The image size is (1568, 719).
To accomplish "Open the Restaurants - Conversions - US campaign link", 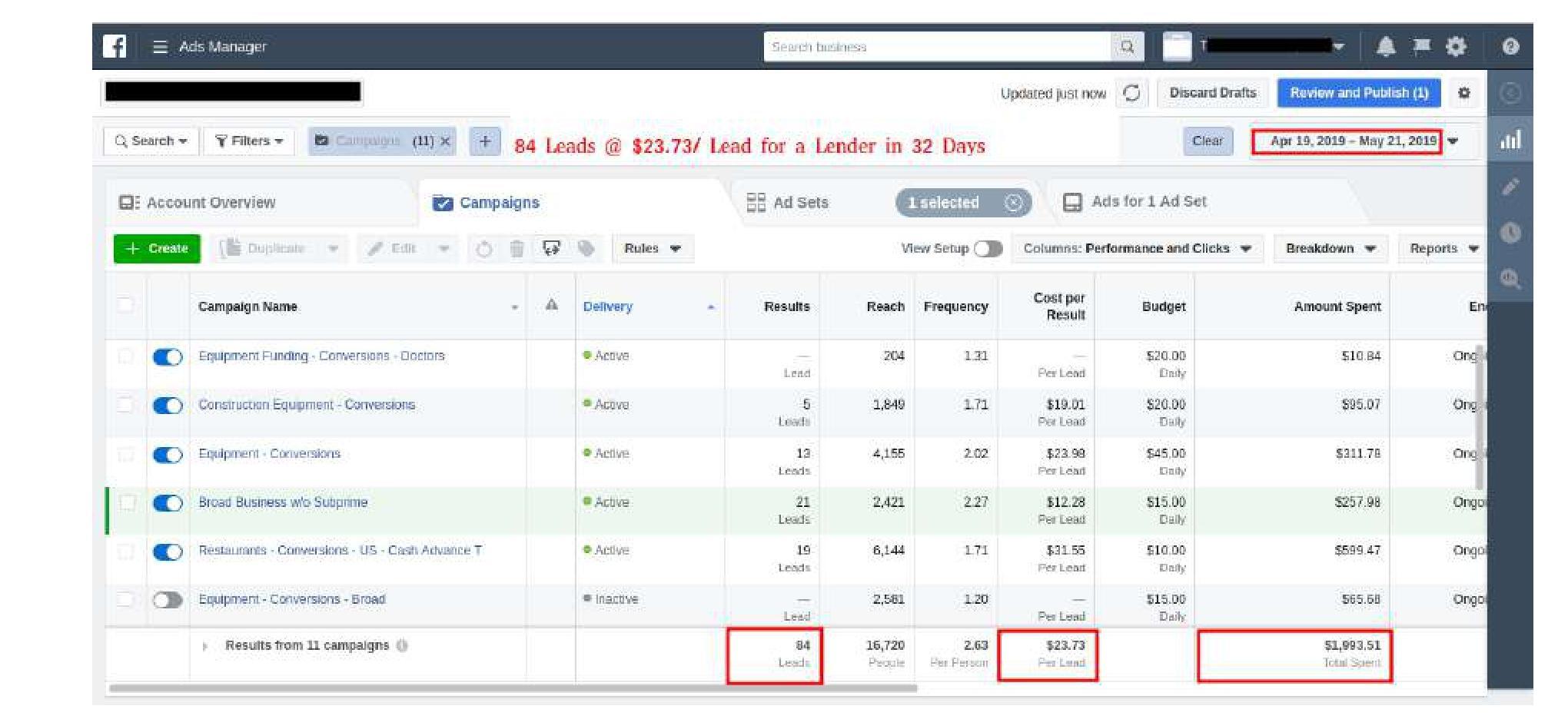I will (x=340, y=551).
